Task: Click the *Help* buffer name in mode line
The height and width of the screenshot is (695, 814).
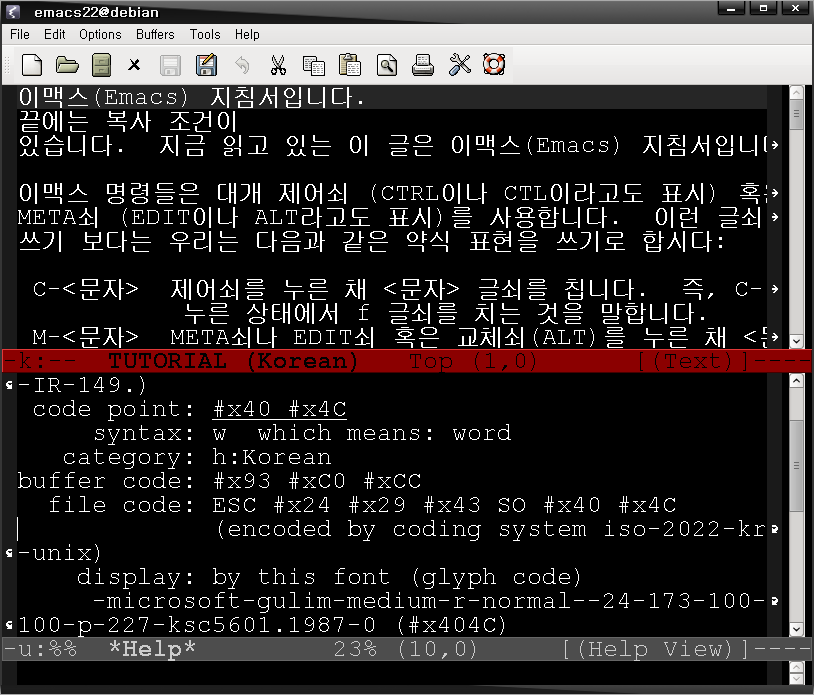Action: 152,649
